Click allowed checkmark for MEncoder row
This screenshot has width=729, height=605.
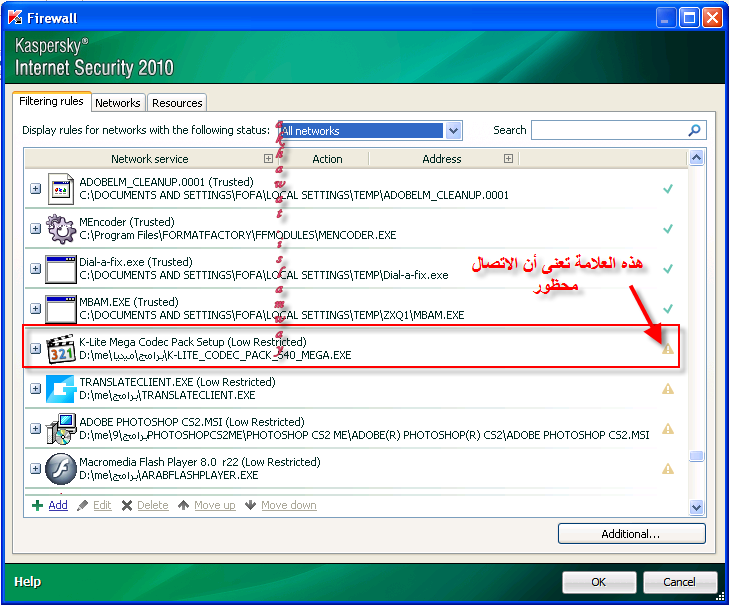[x=668, y=229]
